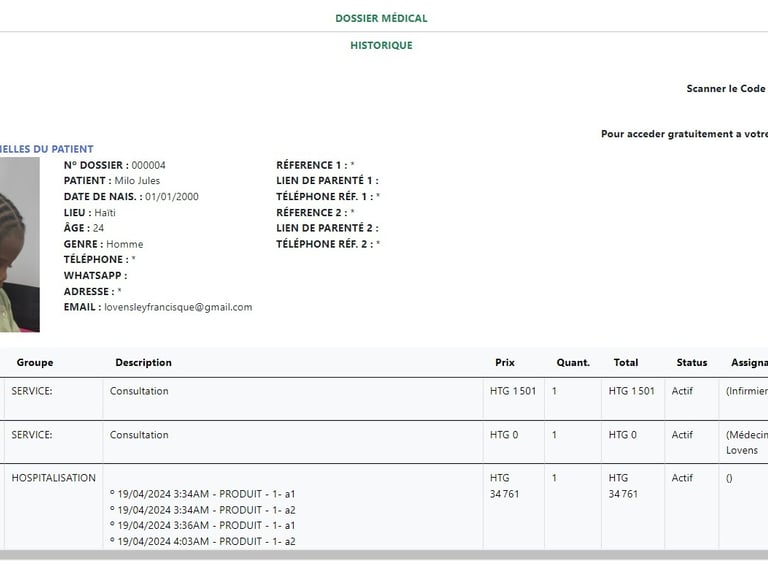Screen dimensions: 768x561
Task: Click the Quant. column header
Action: [x=573, y=363]
